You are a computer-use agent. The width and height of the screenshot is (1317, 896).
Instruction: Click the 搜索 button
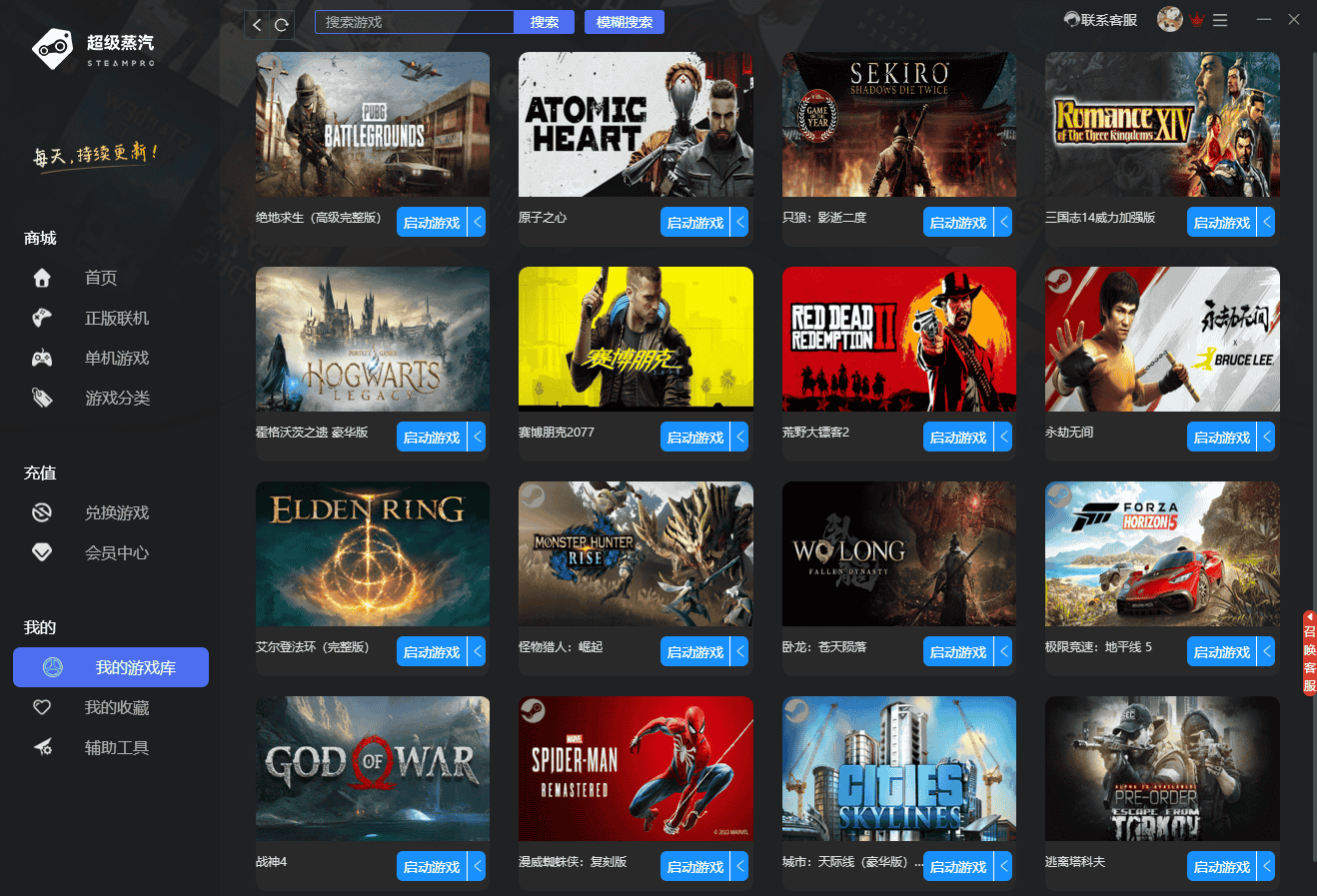pyautogui.click(x=545, y=22)
